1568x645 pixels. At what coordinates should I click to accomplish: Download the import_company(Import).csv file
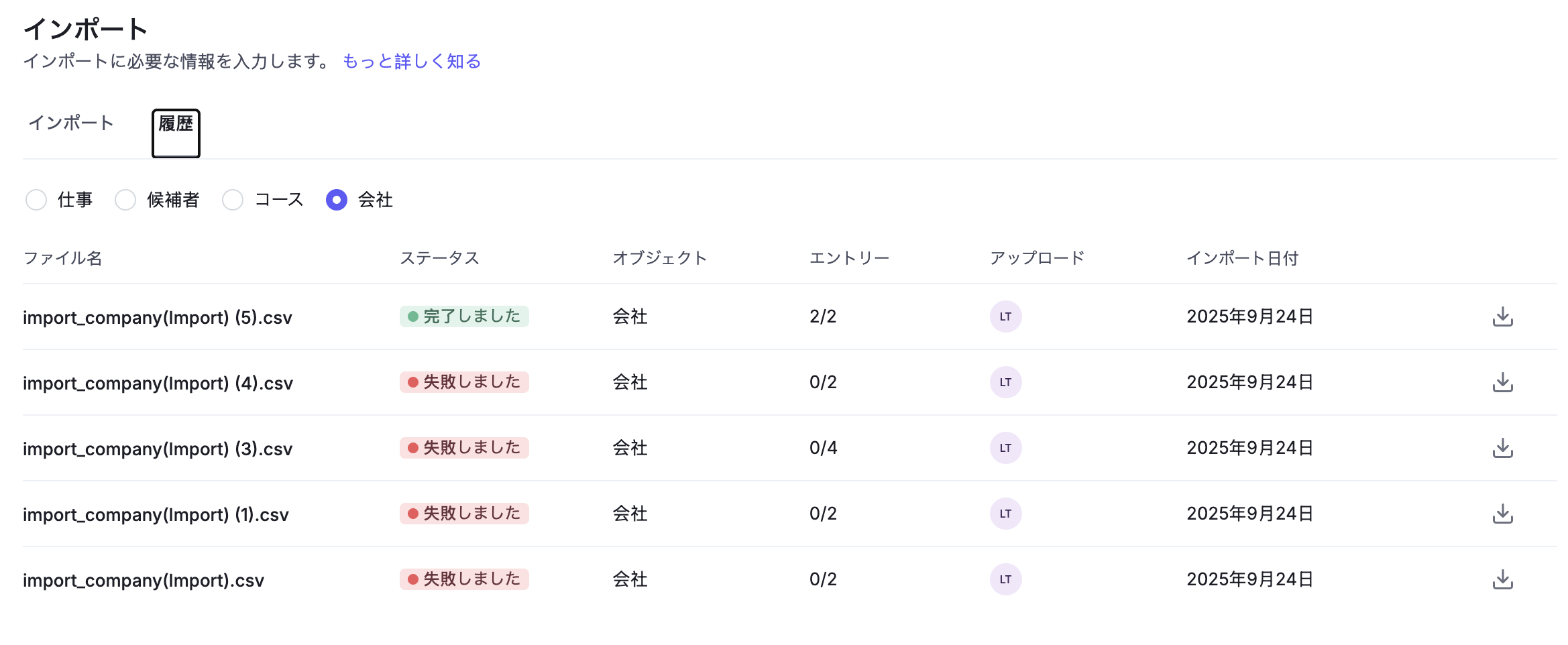pos(1502,579)
